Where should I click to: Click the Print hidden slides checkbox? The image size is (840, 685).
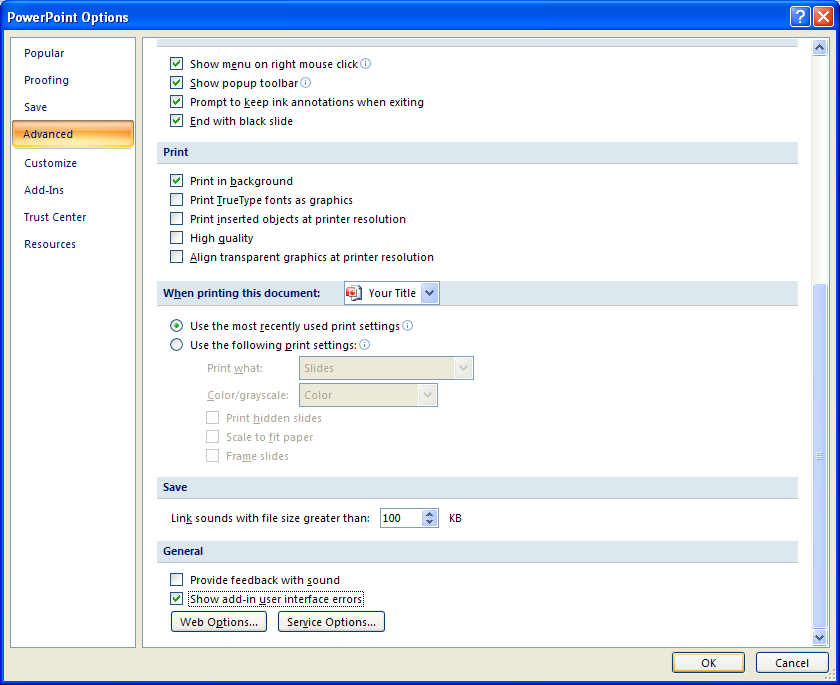pyautogui.click(x=213, y=418)
